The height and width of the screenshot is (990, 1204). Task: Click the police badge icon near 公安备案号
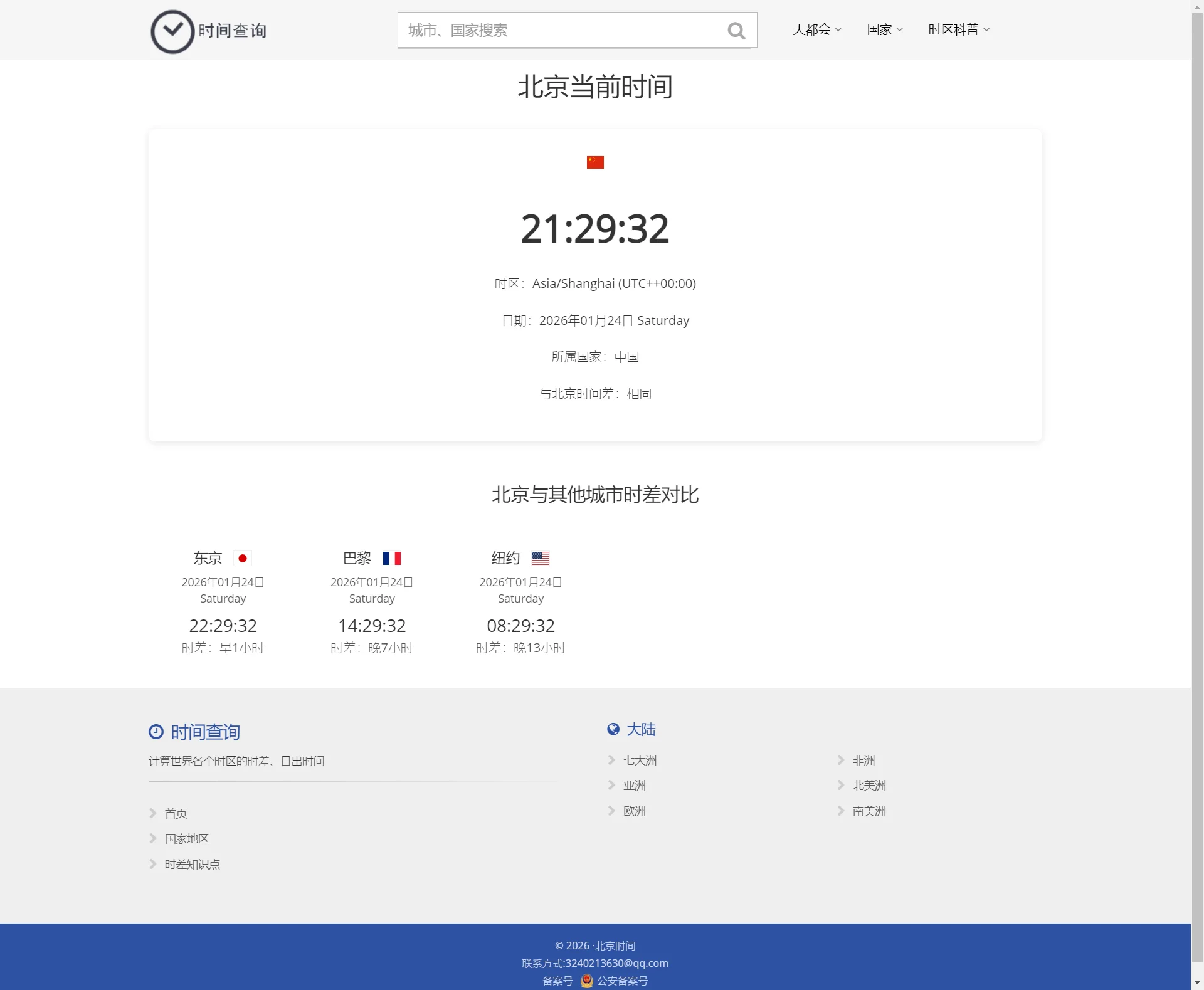(x=587, y=981)
